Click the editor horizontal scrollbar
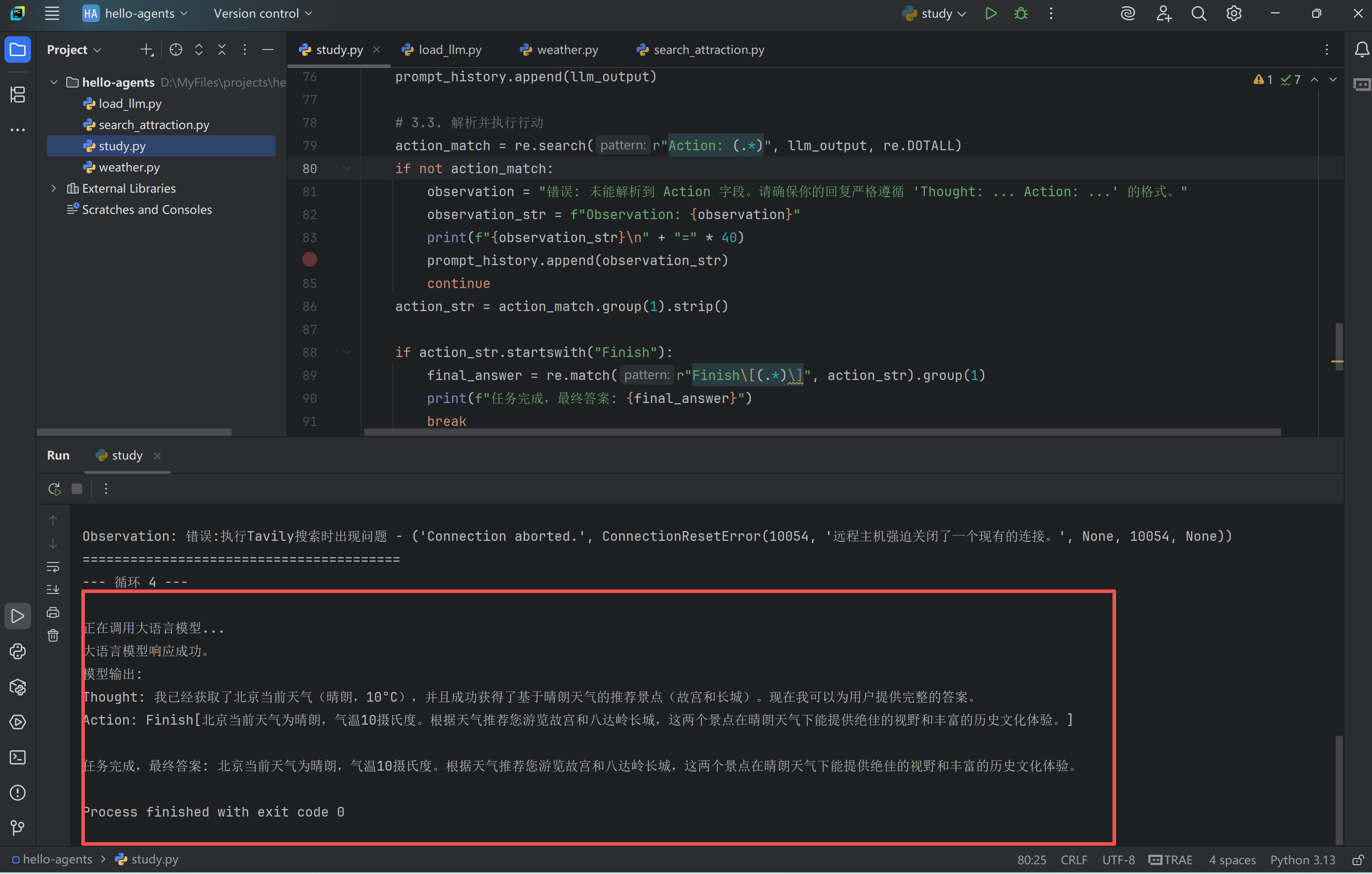 coord(820,433)
